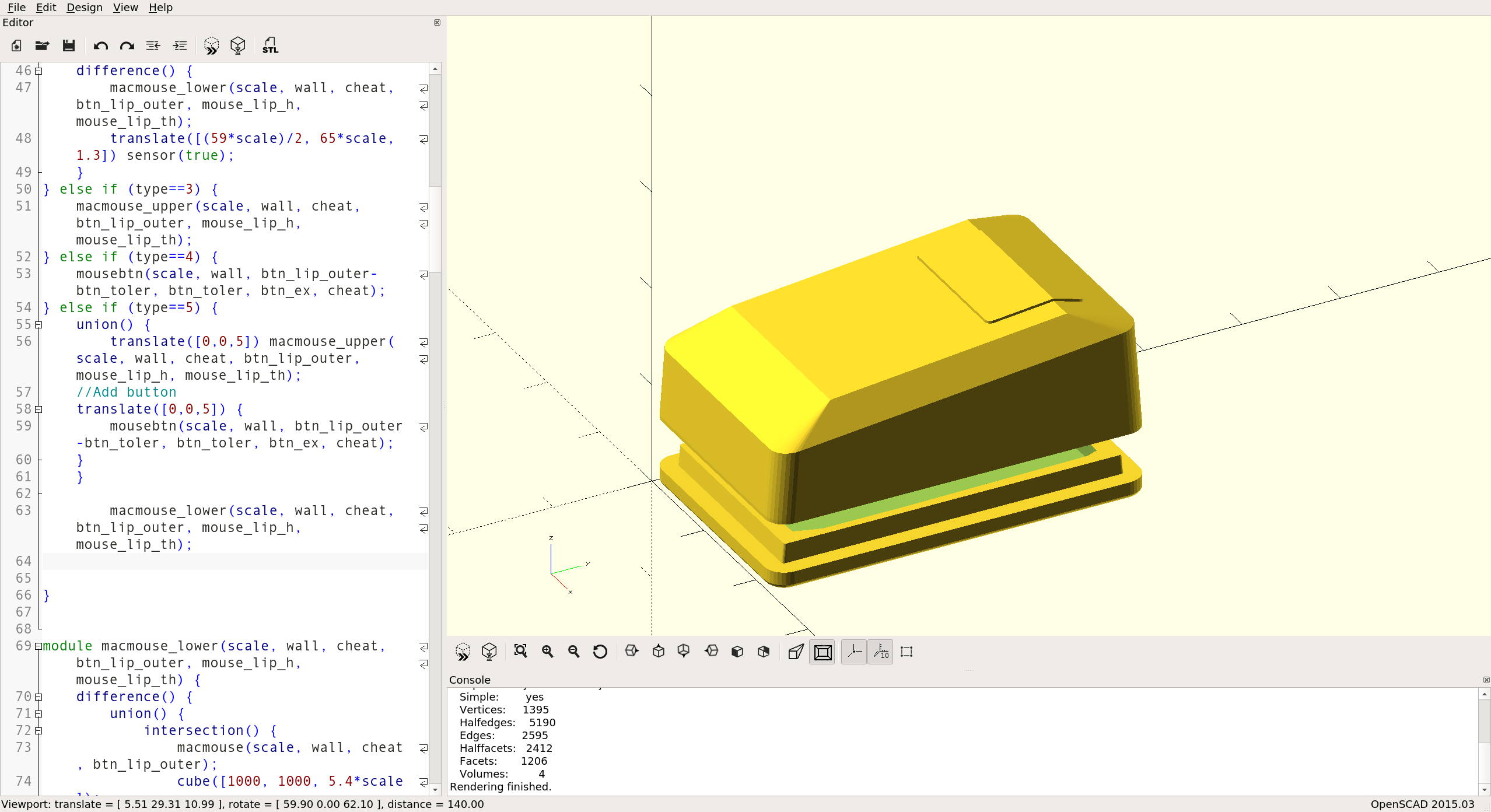
Task: Click zoom in magnifier in viewer toolbar
Action: click(x=547, y=652)
